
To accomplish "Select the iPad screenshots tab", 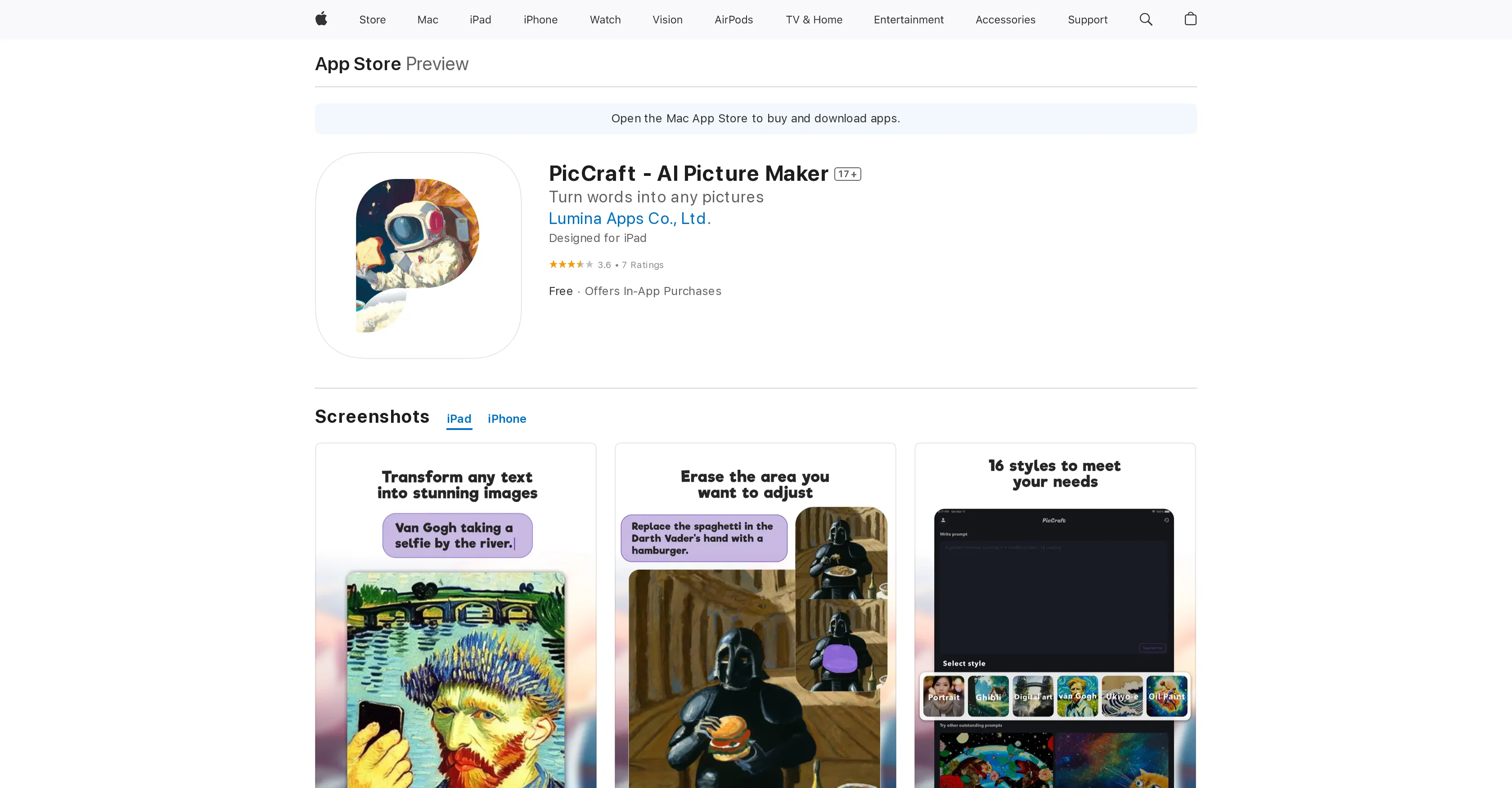I will tap(459, 419).
